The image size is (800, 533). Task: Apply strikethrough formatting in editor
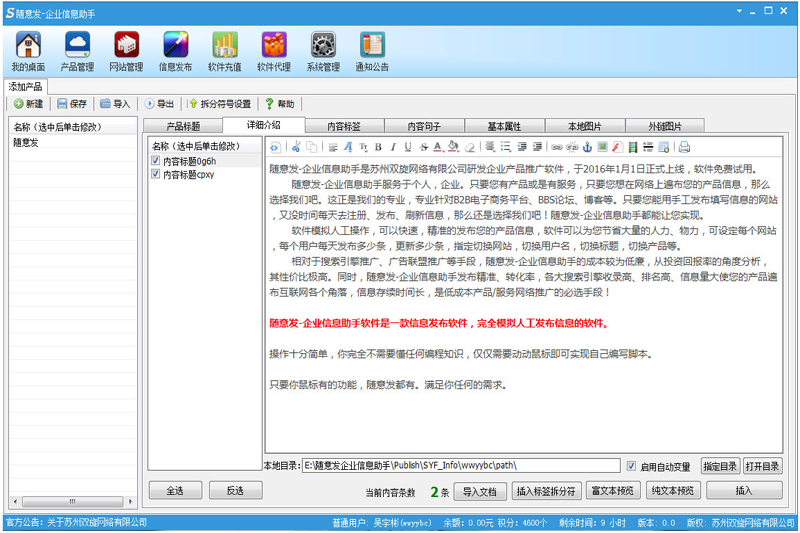pos(423,147)
